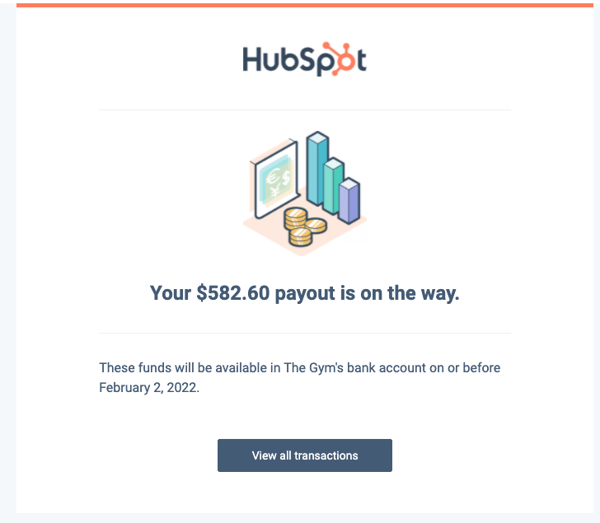Click the word 'payout' in the headline
Viewport: 600px width, 523px height.
tap(305, 294)
